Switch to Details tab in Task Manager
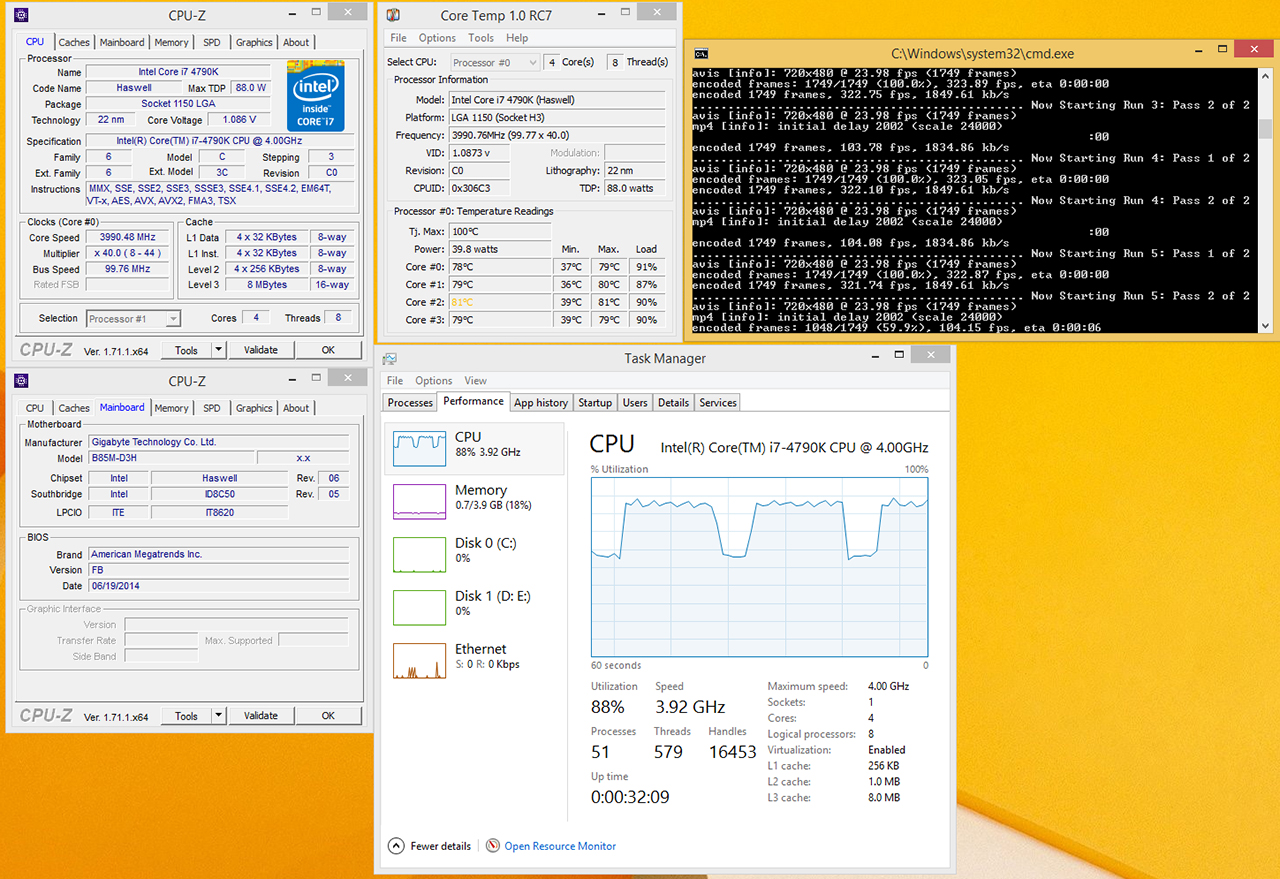This screenshot has height=879, width=1280. tap(673, 403)
